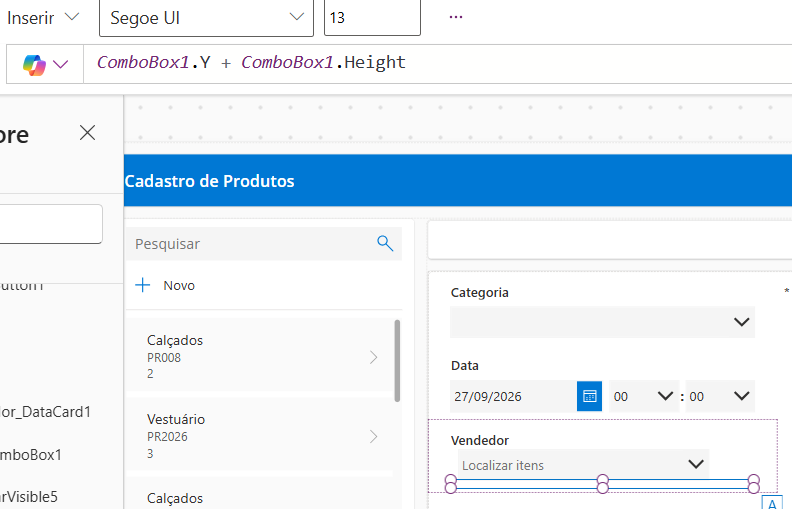This screenshot has height=509, width=792.
Task: Close the tree view side panel
Action: (x=87, y=133)
